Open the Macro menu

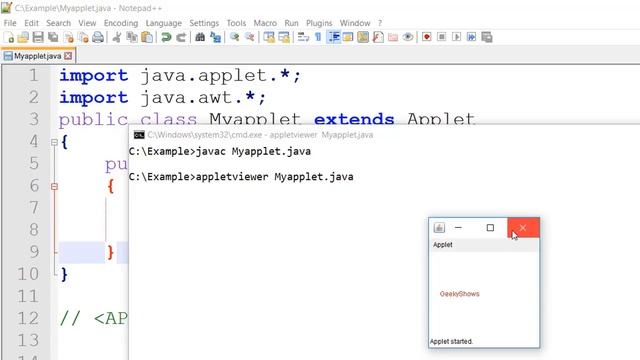point(265,23)
